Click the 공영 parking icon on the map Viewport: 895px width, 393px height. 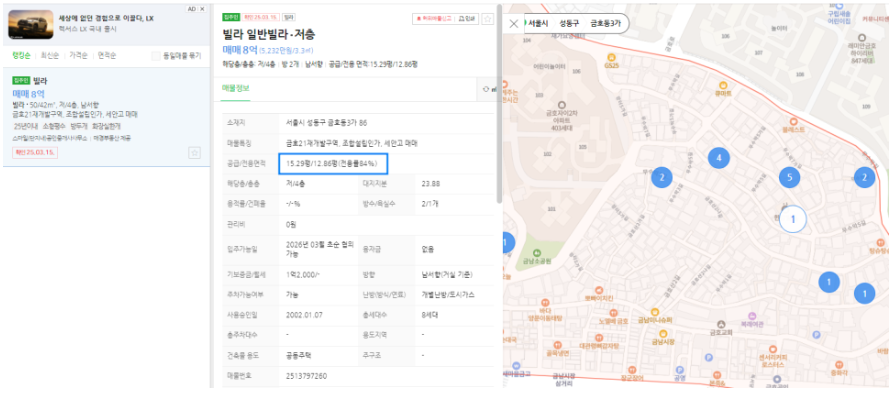click(x=679, y=370)
